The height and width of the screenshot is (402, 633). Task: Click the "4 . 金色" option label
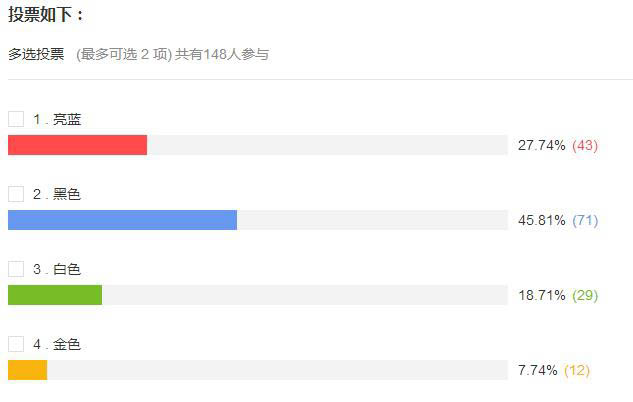pos(57,344)
